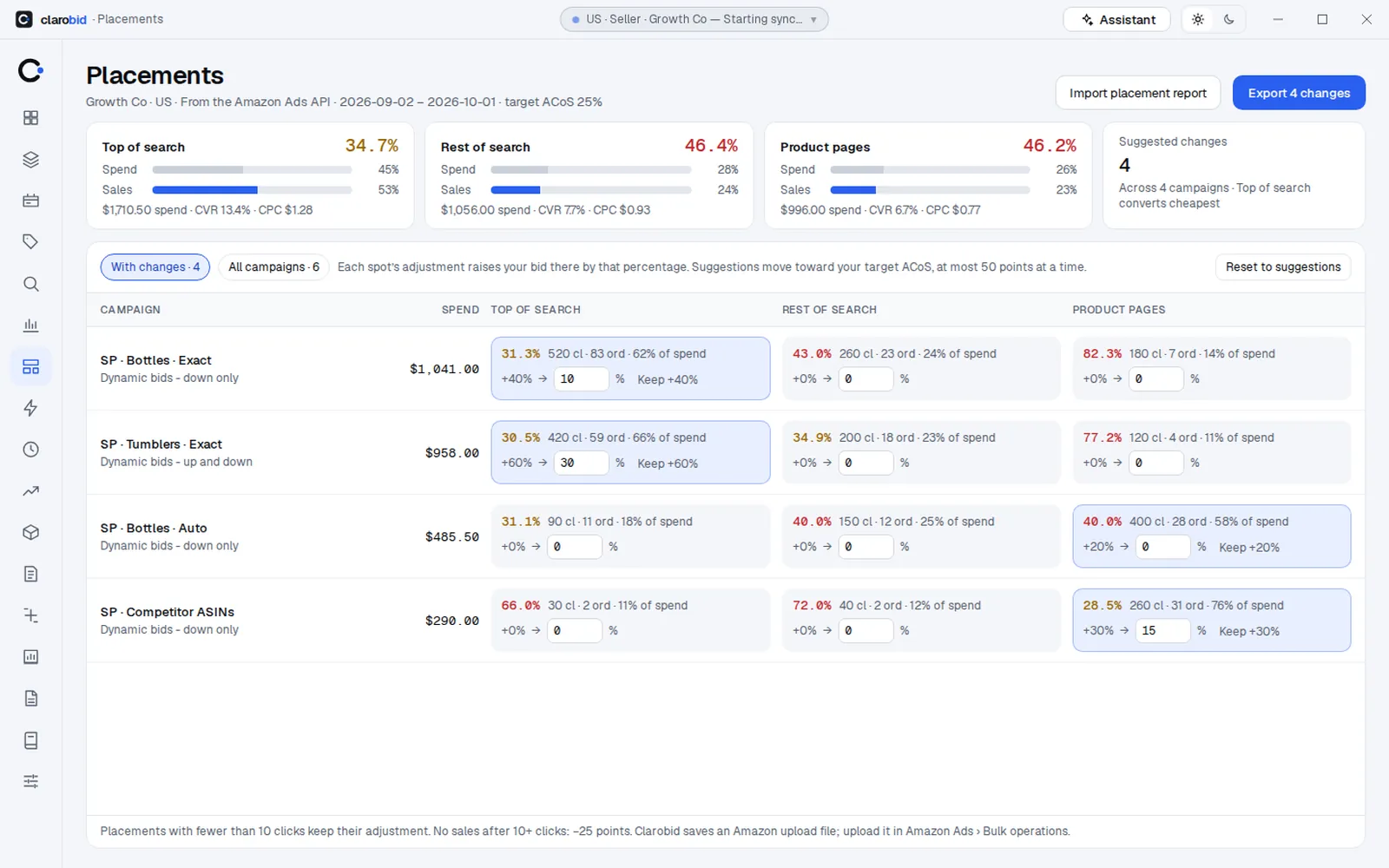Screen dimensions: 1389x868
Task: Select the With changes · 4 filter
Action: pos(155,266)
